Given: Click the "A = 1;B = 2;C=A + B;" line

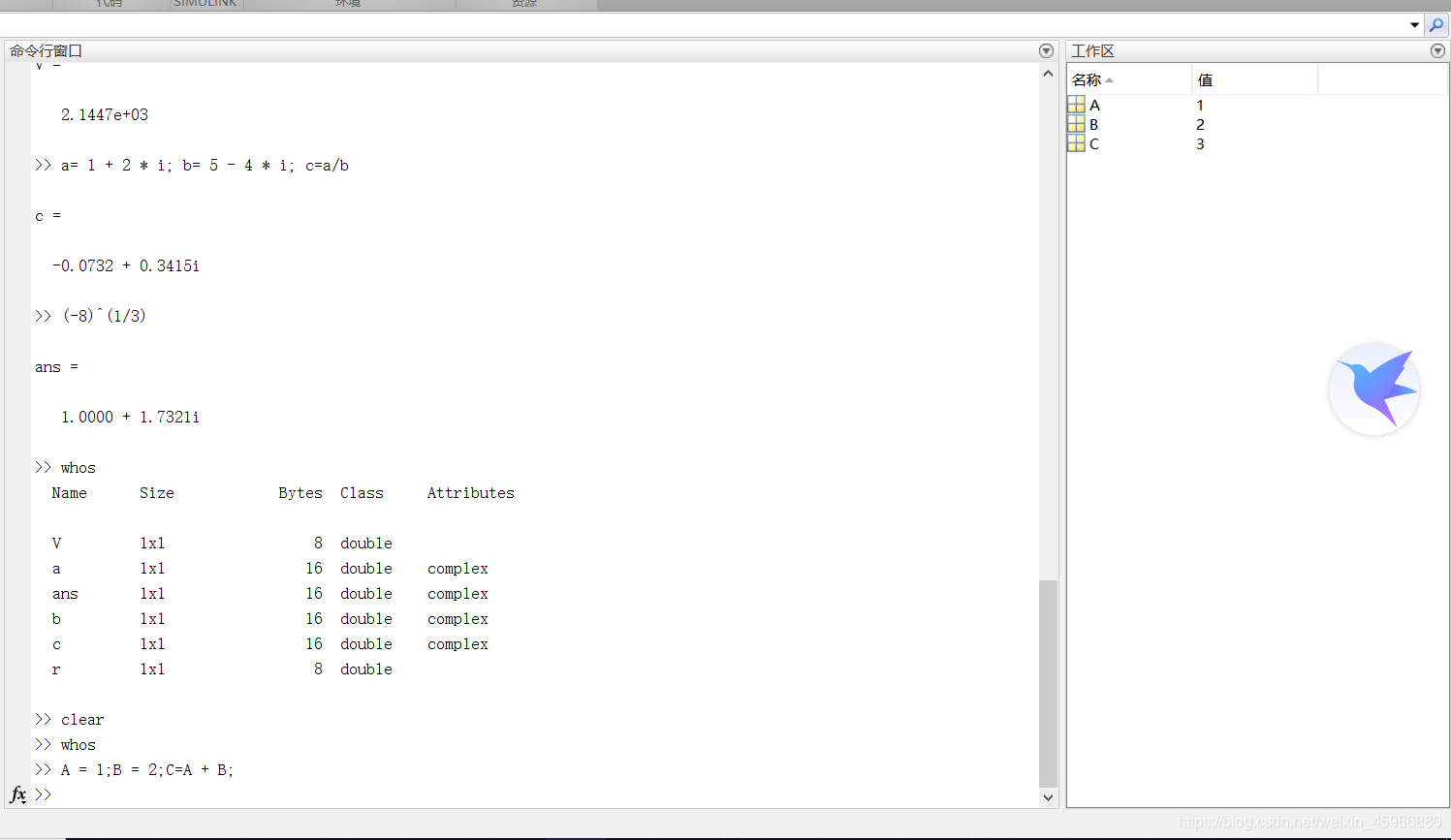Looking at the screenshot, I should [135, 770].
